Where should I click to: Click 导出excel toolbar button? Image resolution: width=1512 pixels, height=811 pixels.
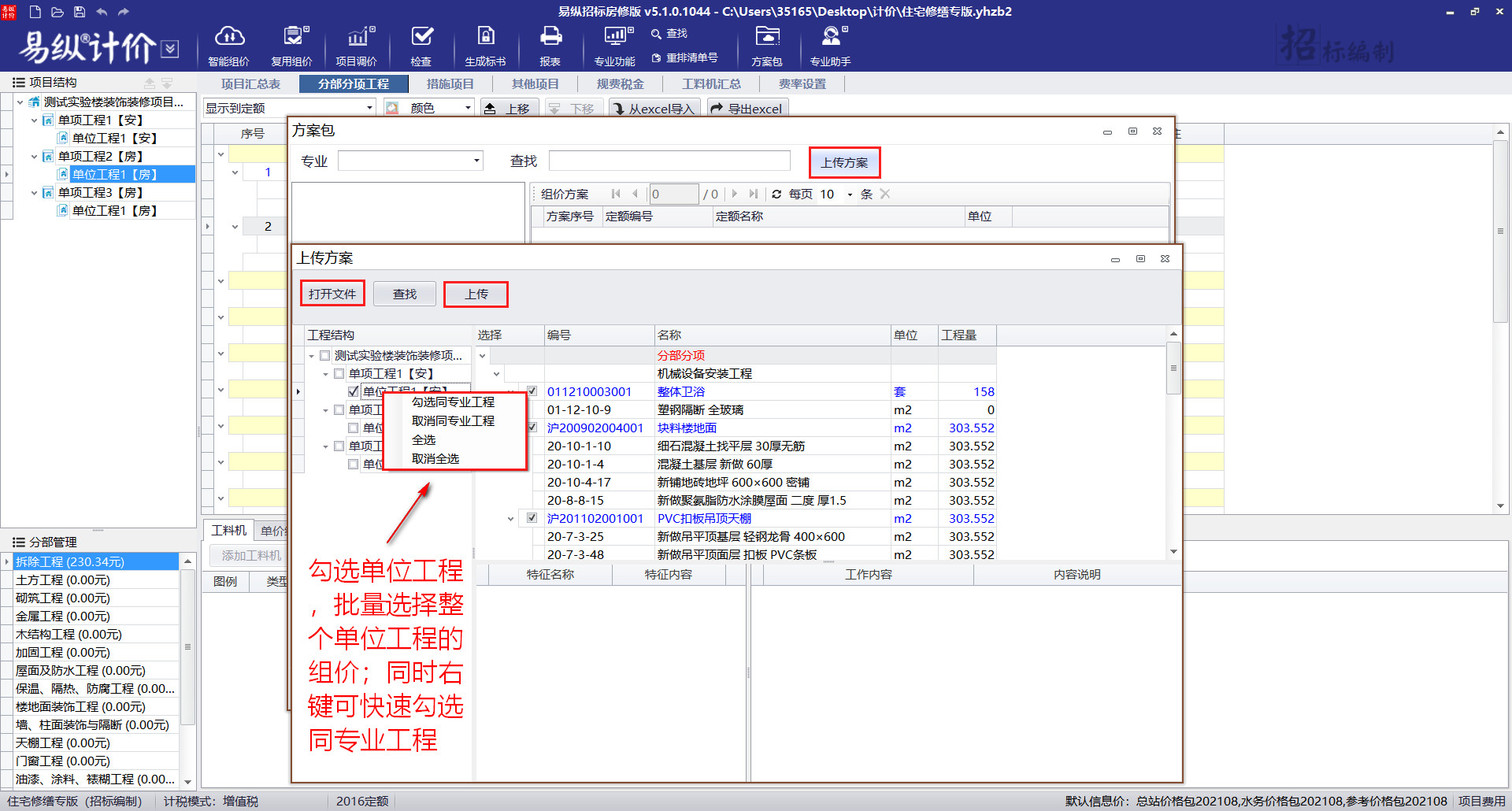point(747,109)
